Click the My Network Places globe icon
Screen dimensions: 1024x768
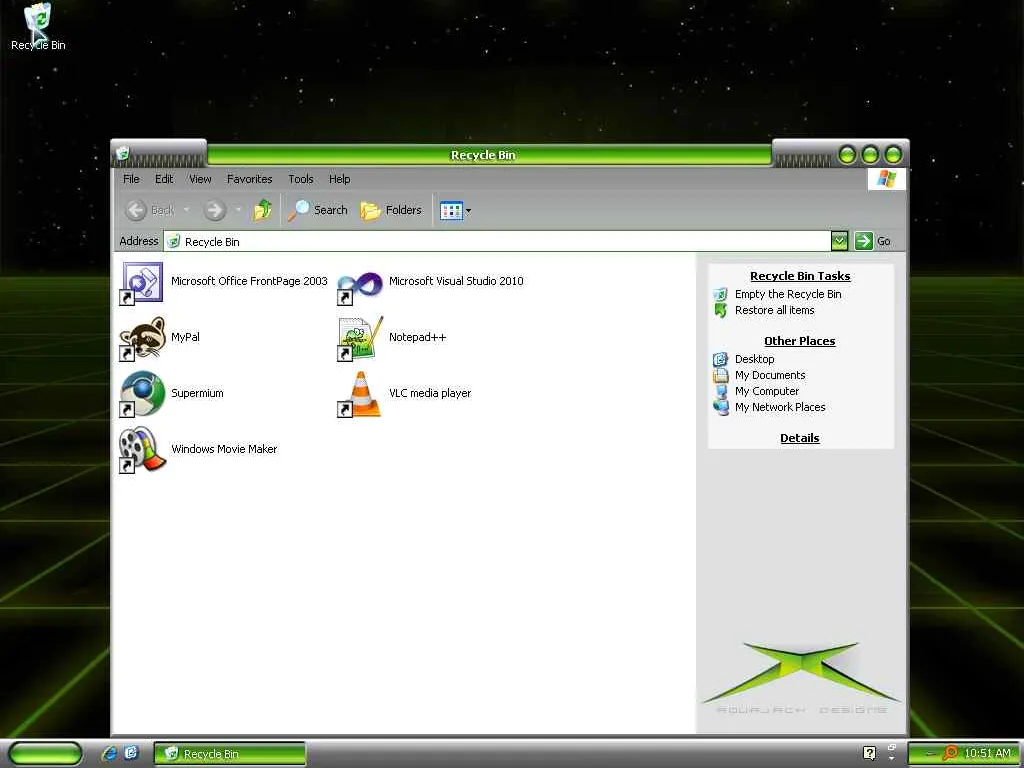(721, 408)
